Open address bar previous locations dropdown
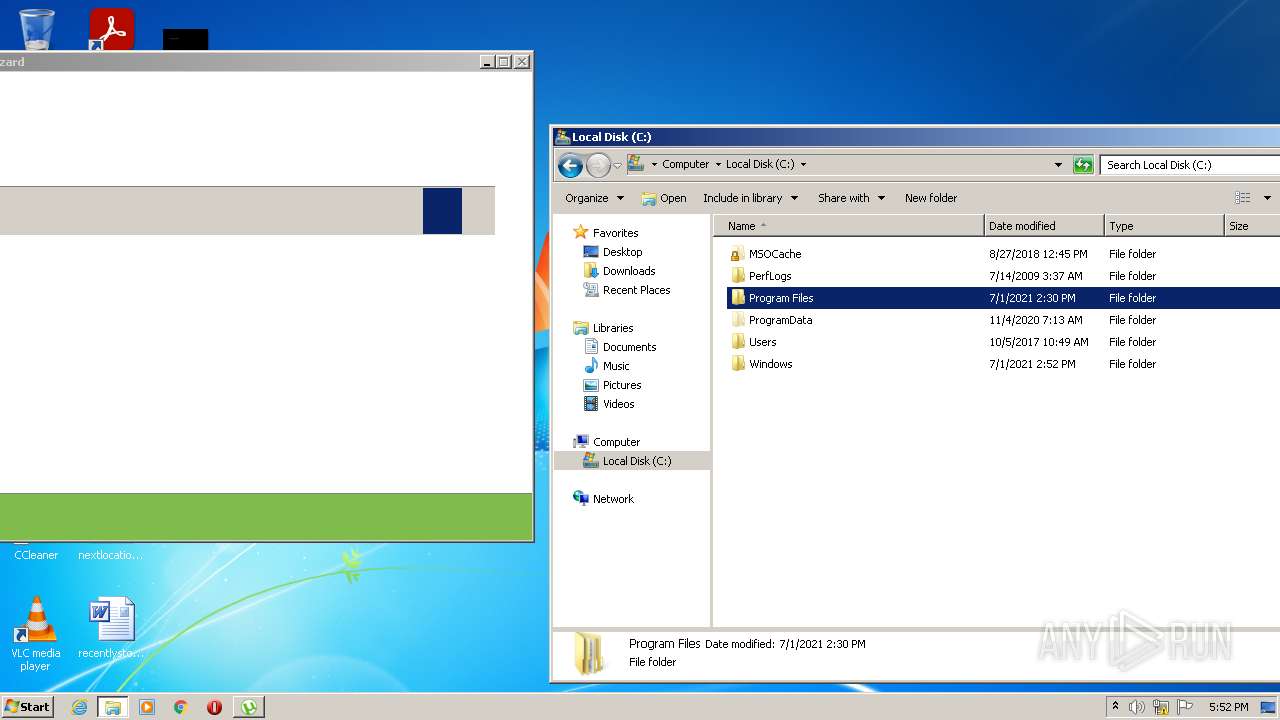The height and width of the screenshot is (720, 1280). [1058, 165]
